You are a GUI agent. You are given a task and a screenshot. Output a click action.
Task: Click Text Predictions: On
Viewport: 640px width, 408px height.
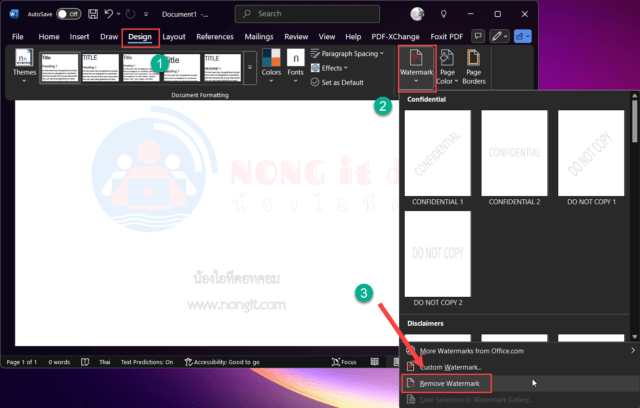pyautogui.click(x=147, y=362)
